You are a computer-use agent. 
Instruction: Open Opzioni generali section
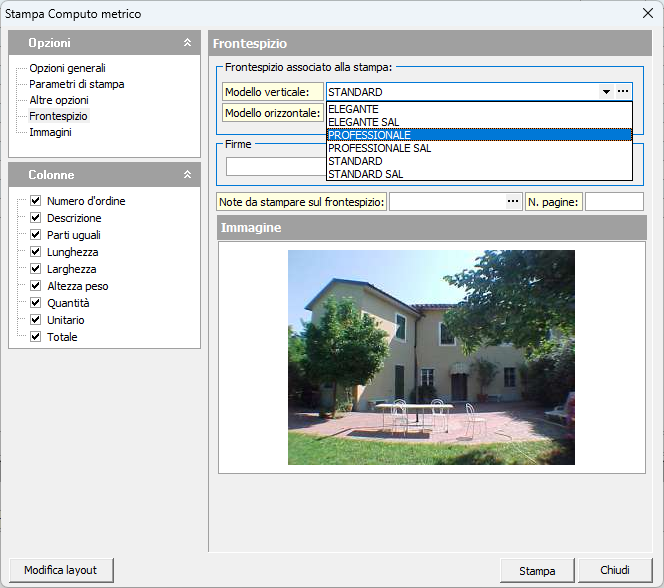(67, 68)
